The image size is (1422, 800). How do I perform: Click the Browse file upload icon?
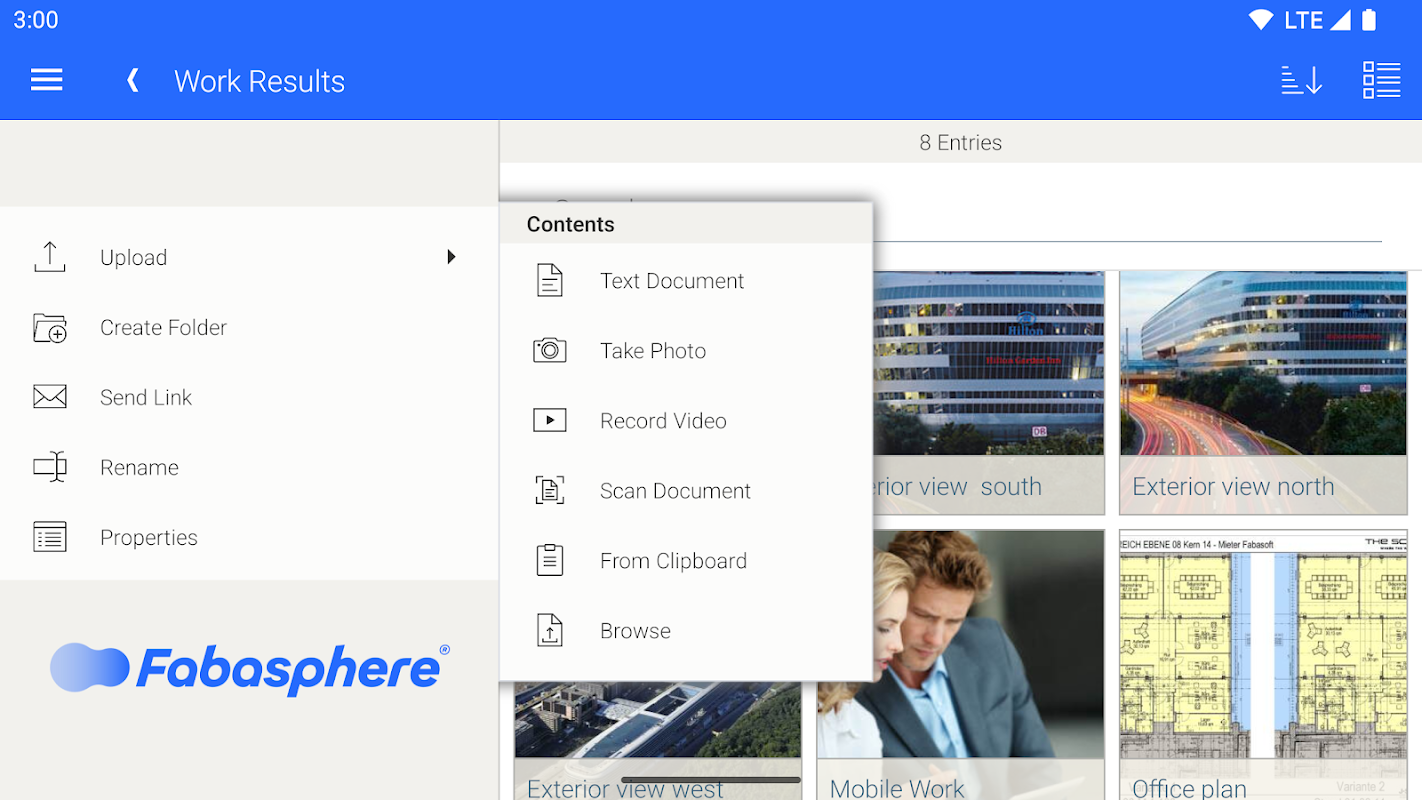click(550, 630)
